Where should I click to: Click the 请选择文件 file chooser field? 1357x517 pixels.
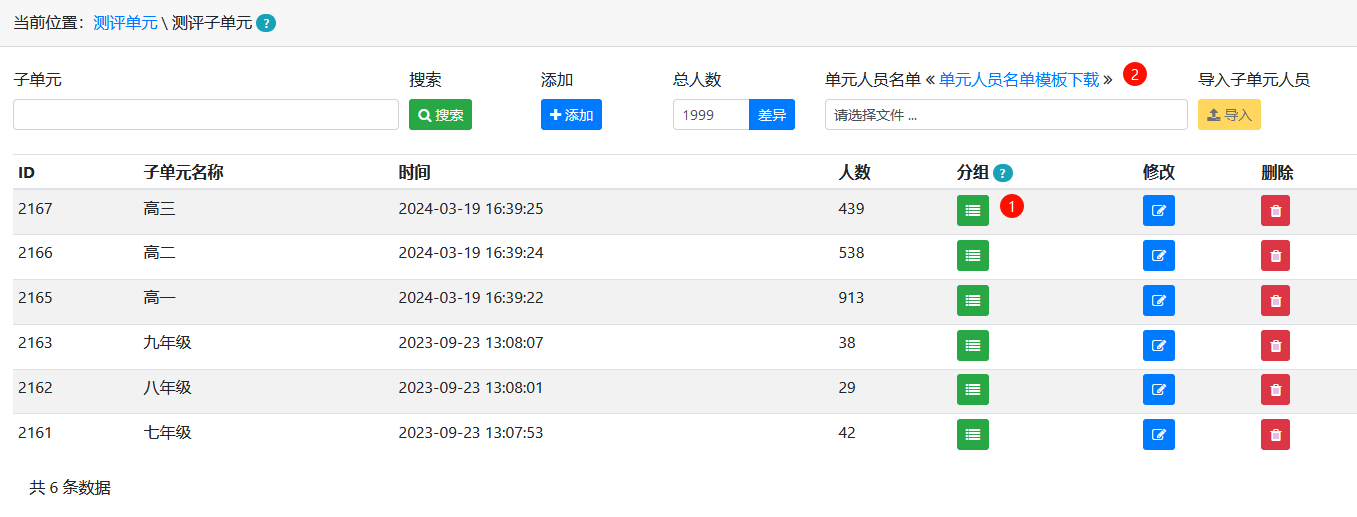click(1006, 115)
